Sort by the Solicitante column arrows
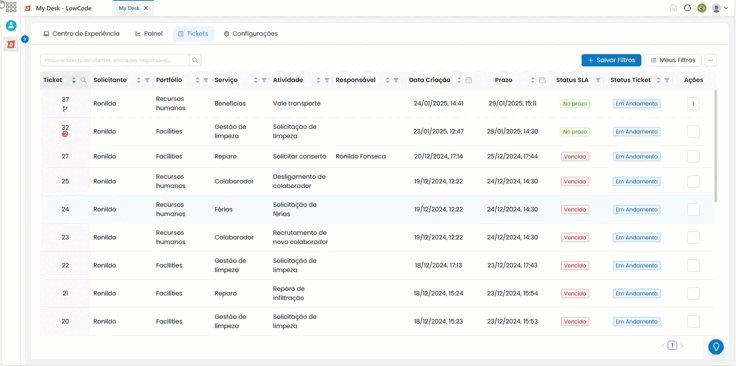 click(138, 80)
